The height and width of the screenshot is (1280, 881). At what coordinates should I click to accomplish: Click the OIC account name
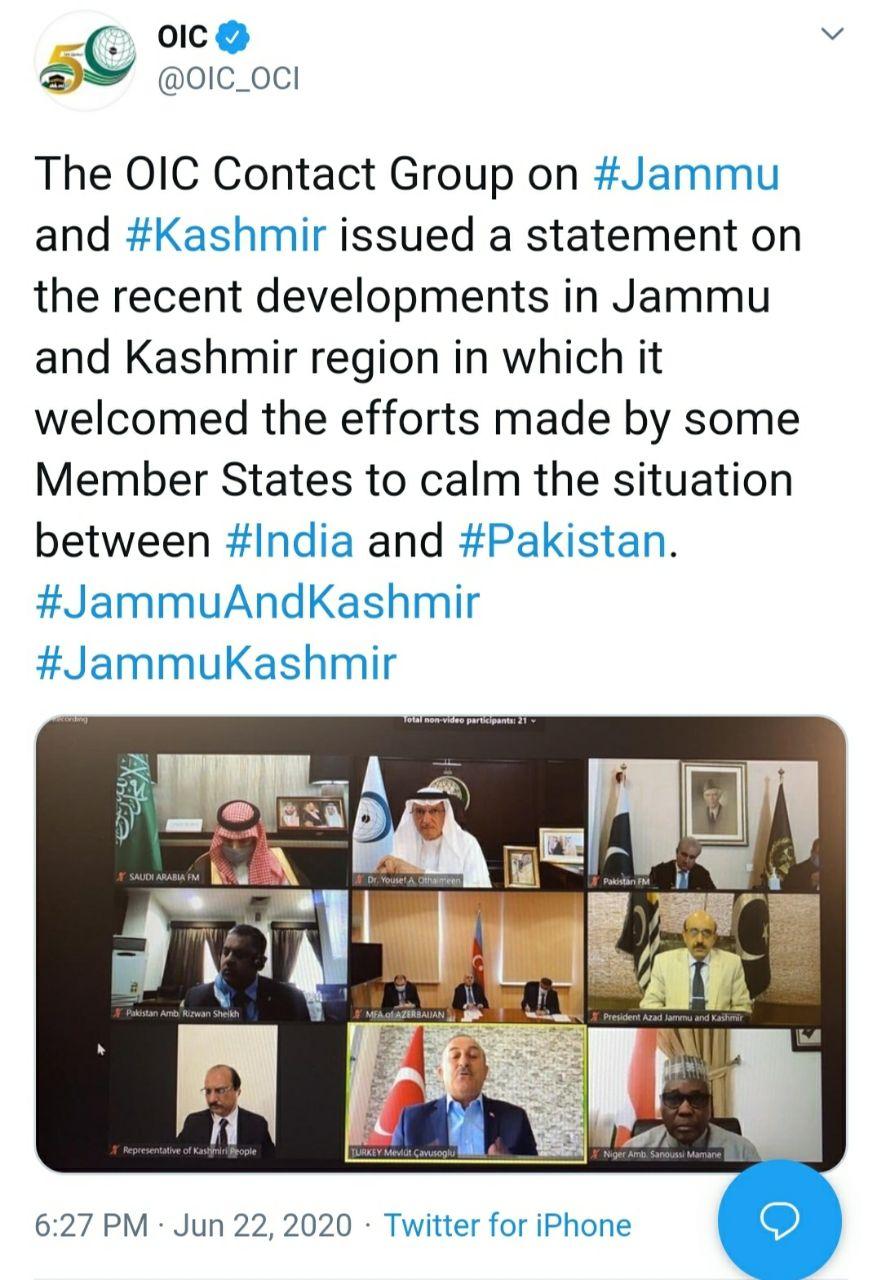[183, 38]
